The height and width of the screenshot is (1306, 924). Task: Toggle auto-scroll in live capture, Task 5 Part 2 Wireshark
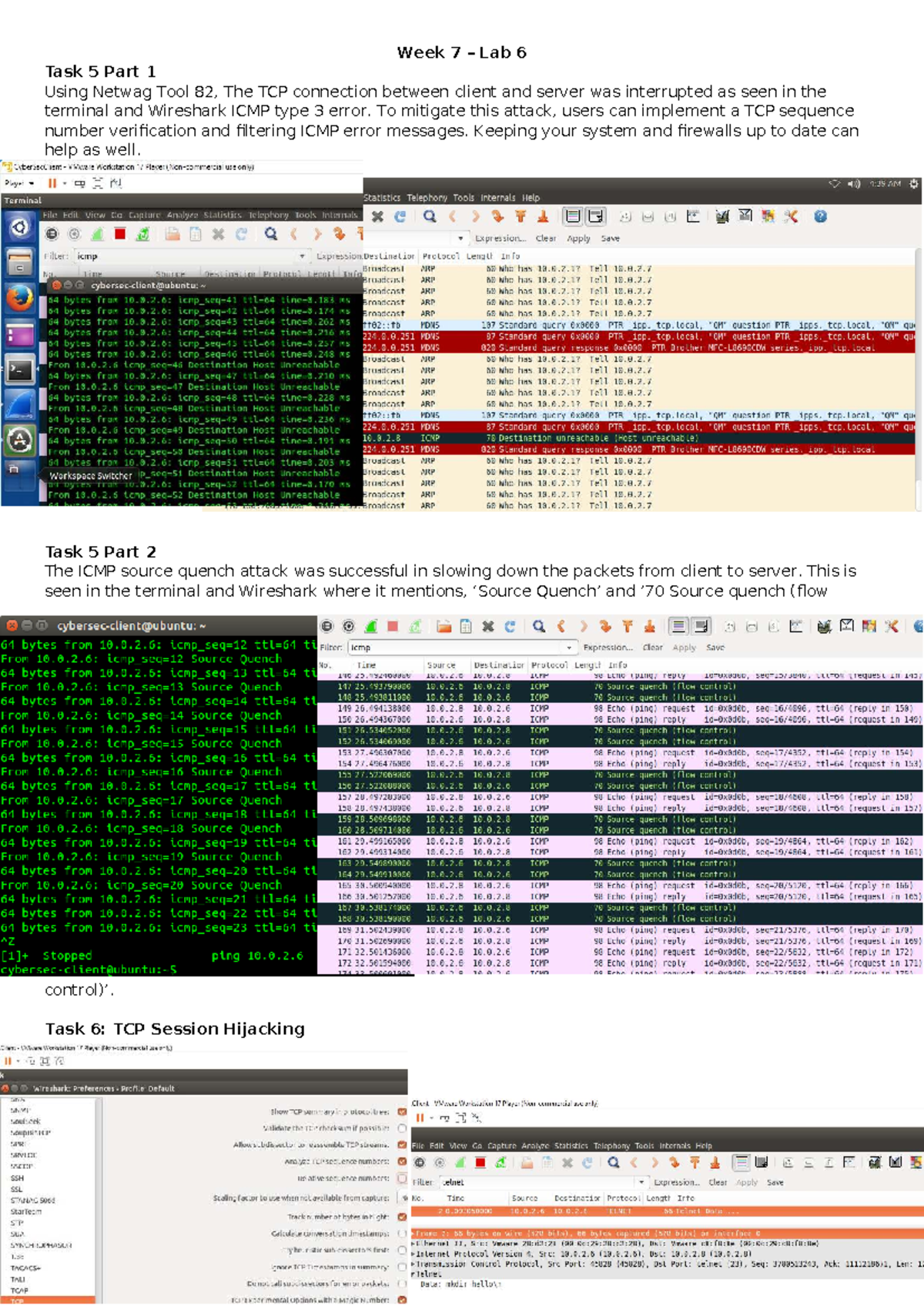(x=701, y=627)
